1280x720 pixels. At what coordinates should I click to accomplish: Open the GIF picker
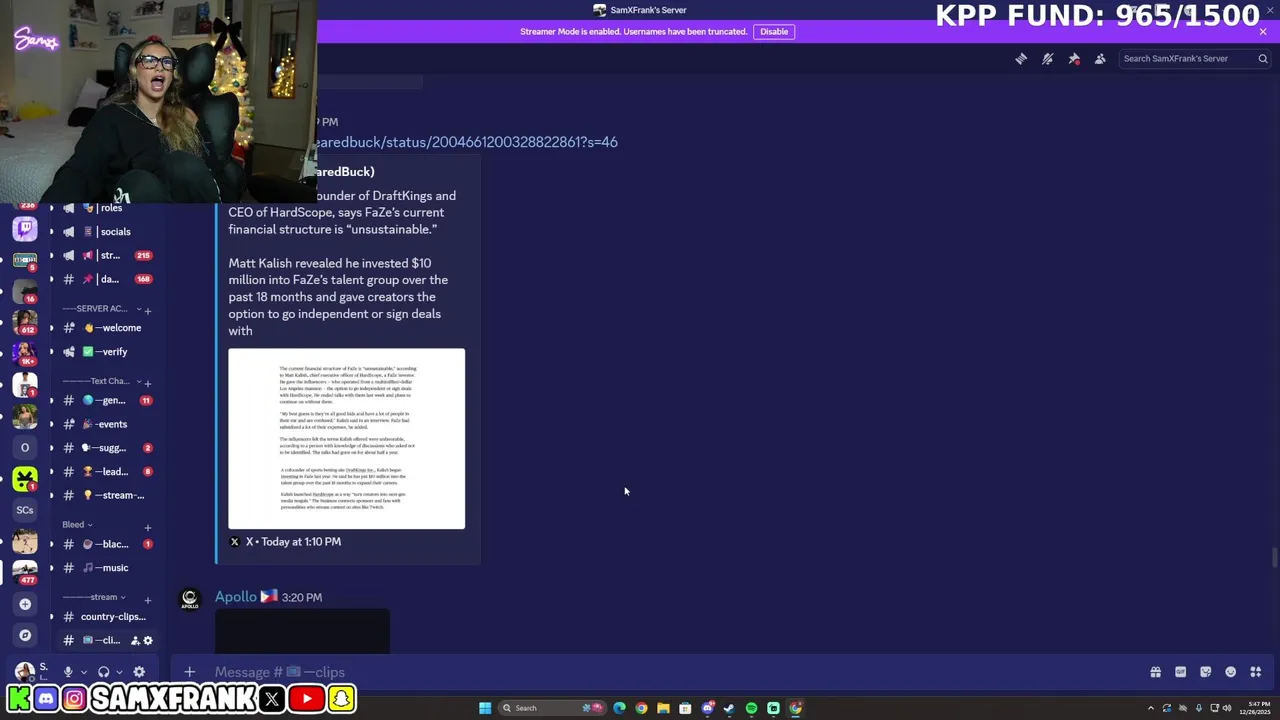click(x=1180, y=672)
